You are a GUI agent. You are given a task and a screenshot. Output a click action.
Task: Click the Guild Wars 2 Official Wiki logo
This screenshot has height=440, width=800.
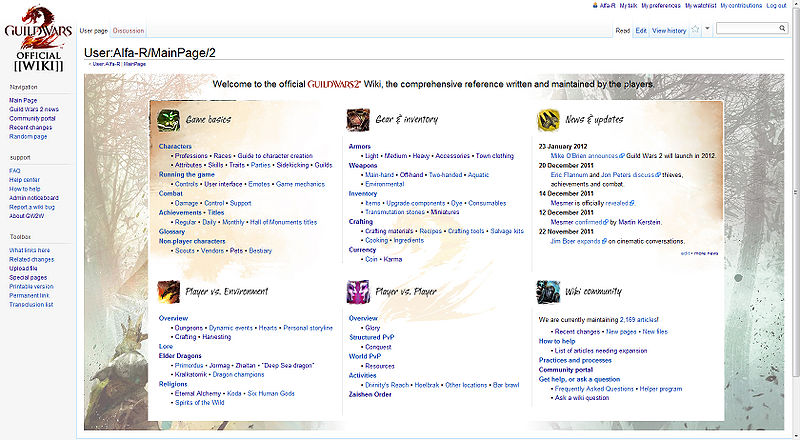point(38,39)
